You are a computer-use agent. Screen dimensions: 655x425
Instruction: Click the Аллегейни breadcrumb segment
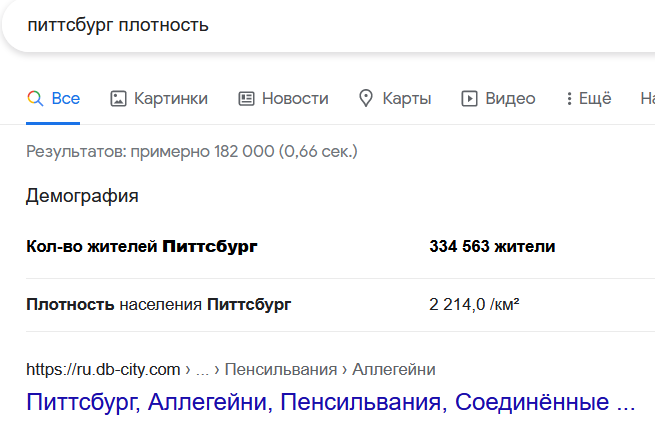[394, 369]
